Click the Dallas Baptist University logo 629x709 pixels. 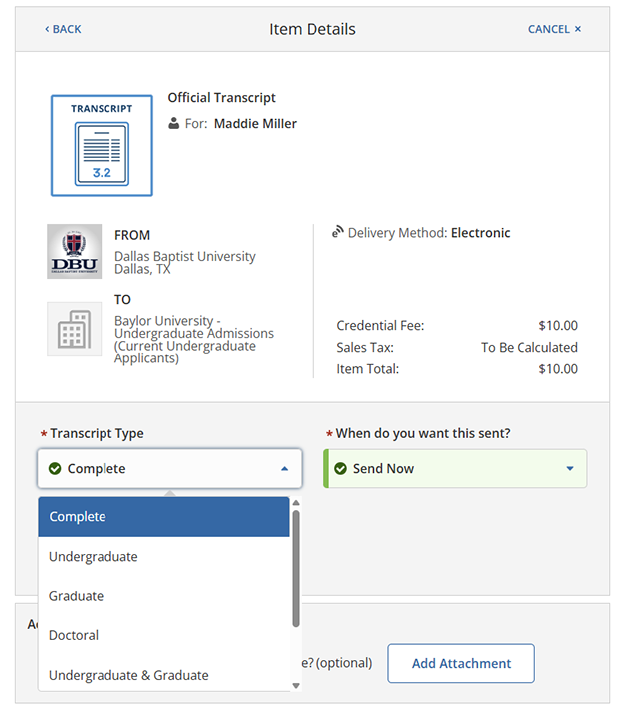pos(74,251)
